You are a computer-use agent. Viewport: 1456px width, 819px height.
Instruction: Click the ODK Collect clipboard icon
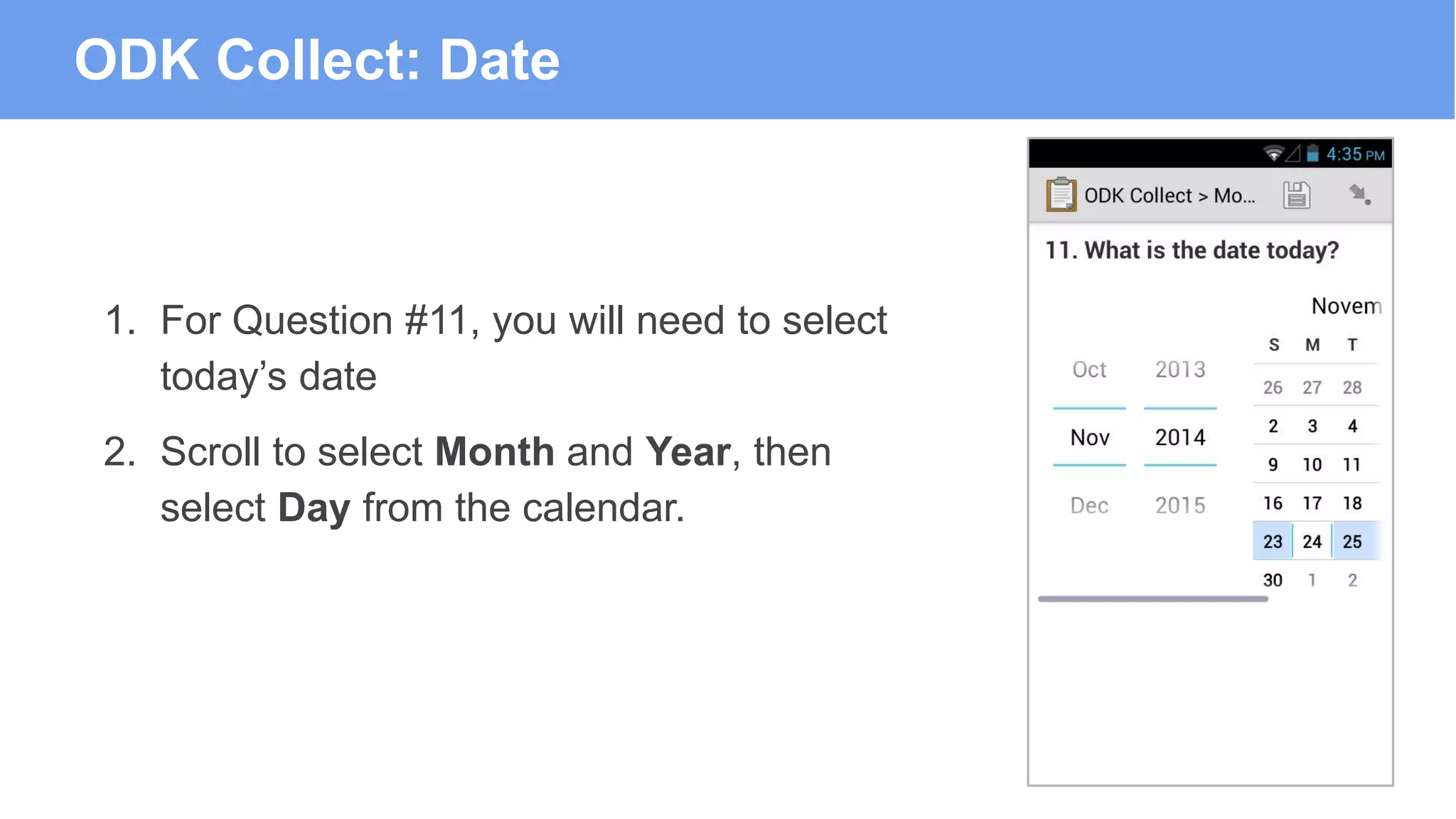point(1061,194)
